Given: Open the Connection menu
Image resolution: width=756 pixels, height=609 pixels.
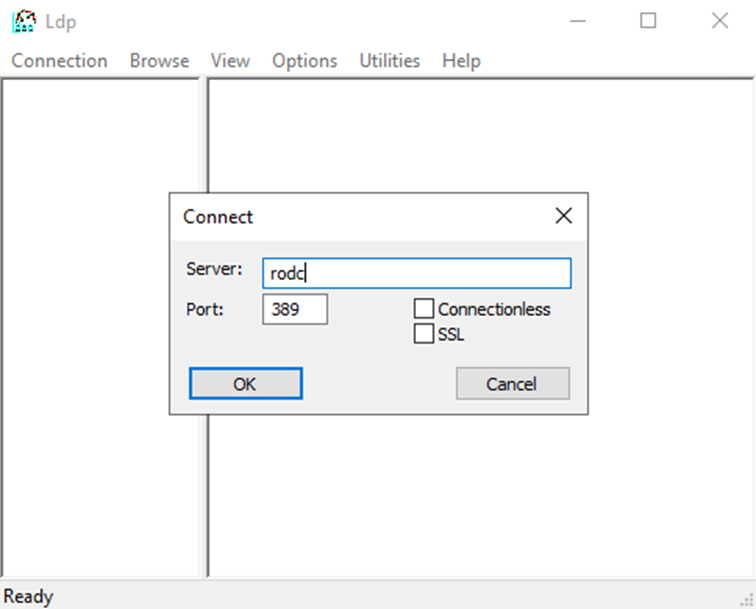Looking at the screenshot, I should click(x=59, y=61).
